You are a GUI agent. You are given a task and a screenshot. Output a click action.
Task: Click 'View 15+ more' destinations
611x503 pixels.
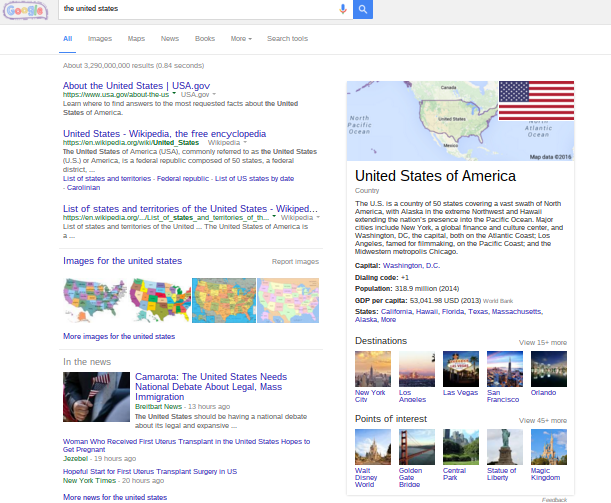point(542,342)
